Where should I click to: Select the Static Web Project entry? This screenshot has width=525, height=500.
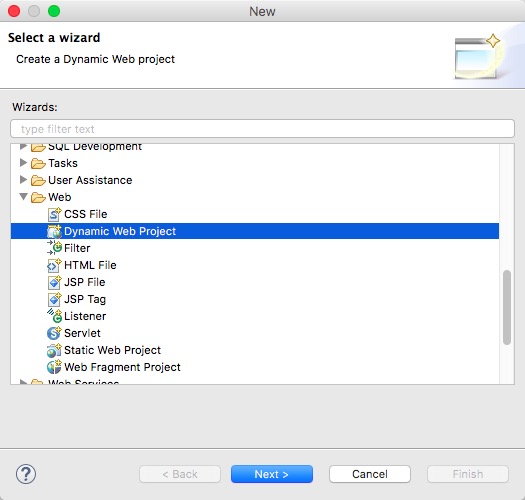(112, 350)
